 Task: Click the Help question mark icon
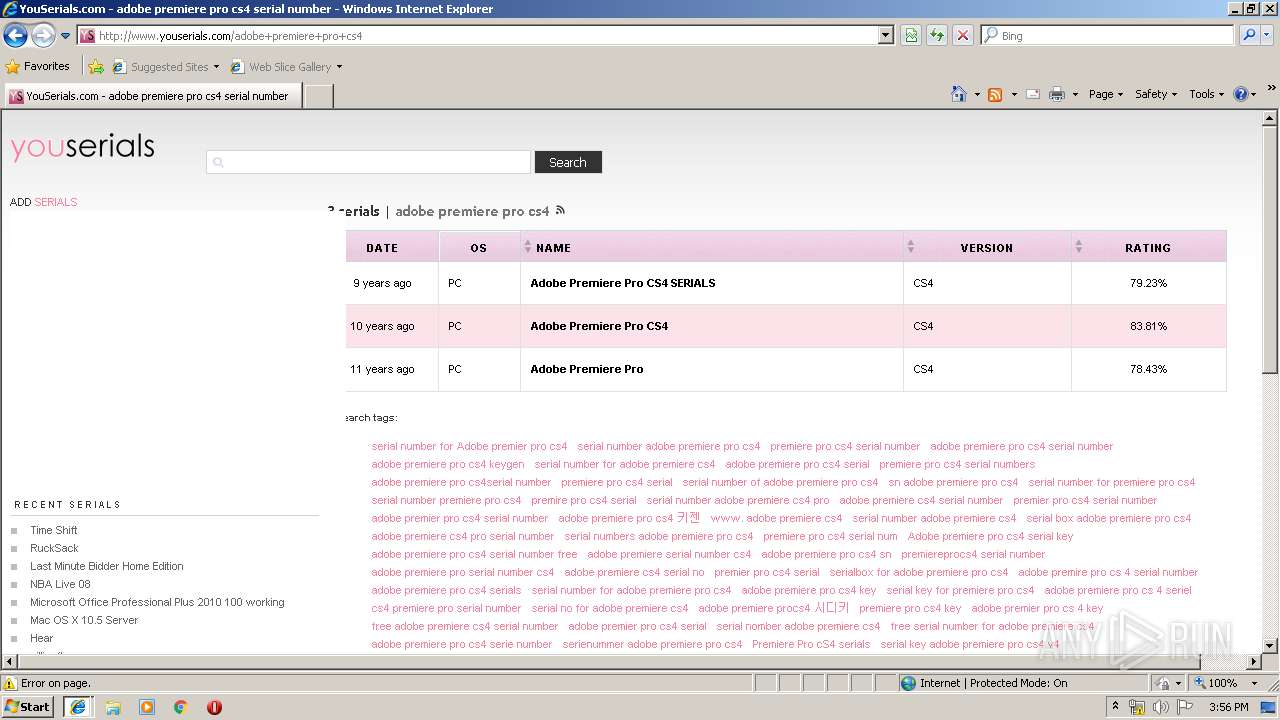(x=1241, y=94)
